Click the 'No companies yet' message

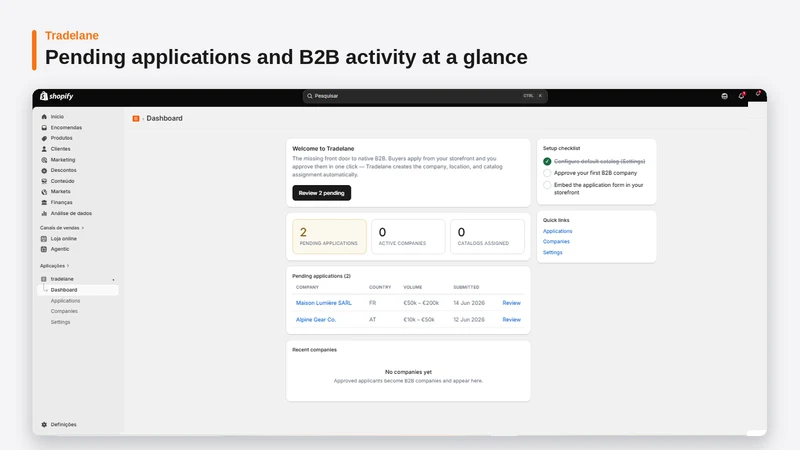408,372
